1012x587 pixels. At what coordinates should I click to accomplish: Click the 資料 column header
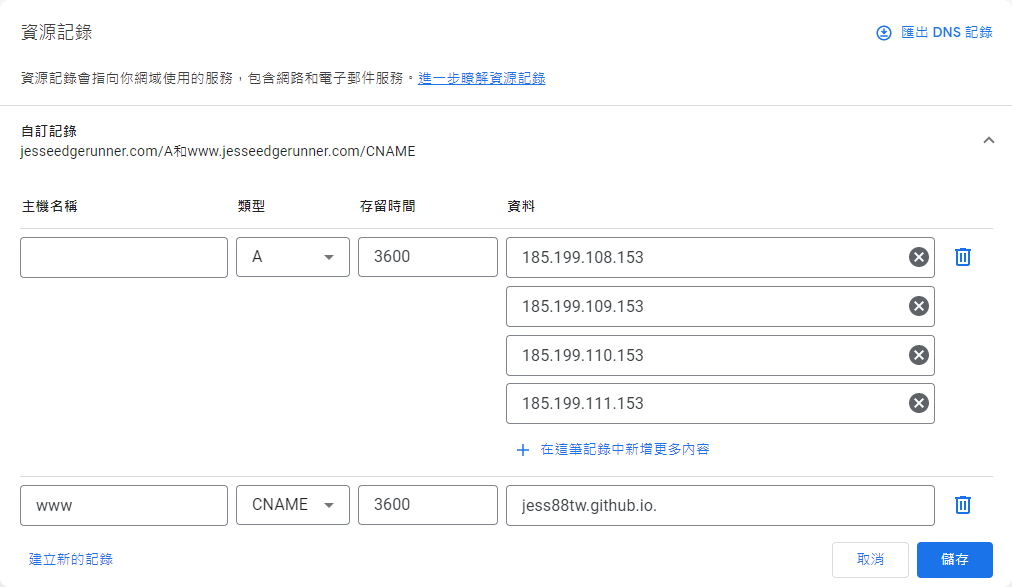(x=521, y=206)
